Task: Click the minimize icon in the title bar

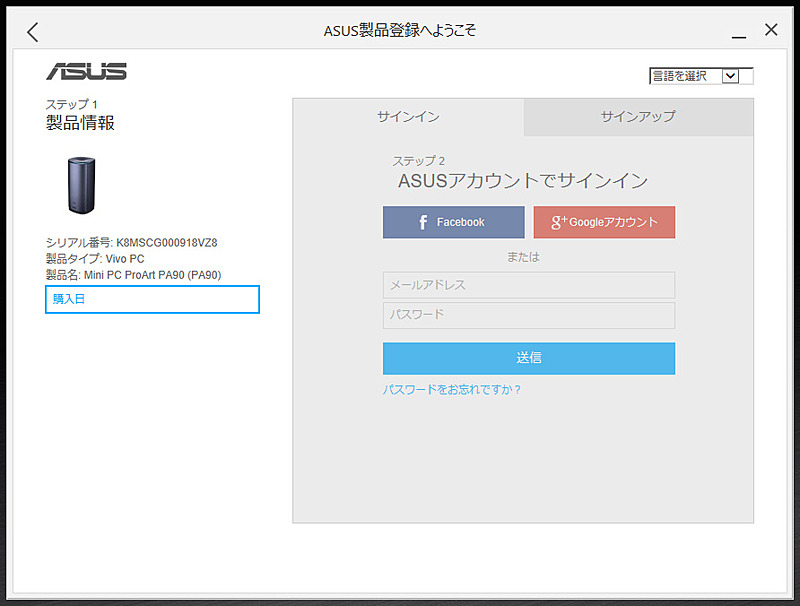Action: (738, 31)
